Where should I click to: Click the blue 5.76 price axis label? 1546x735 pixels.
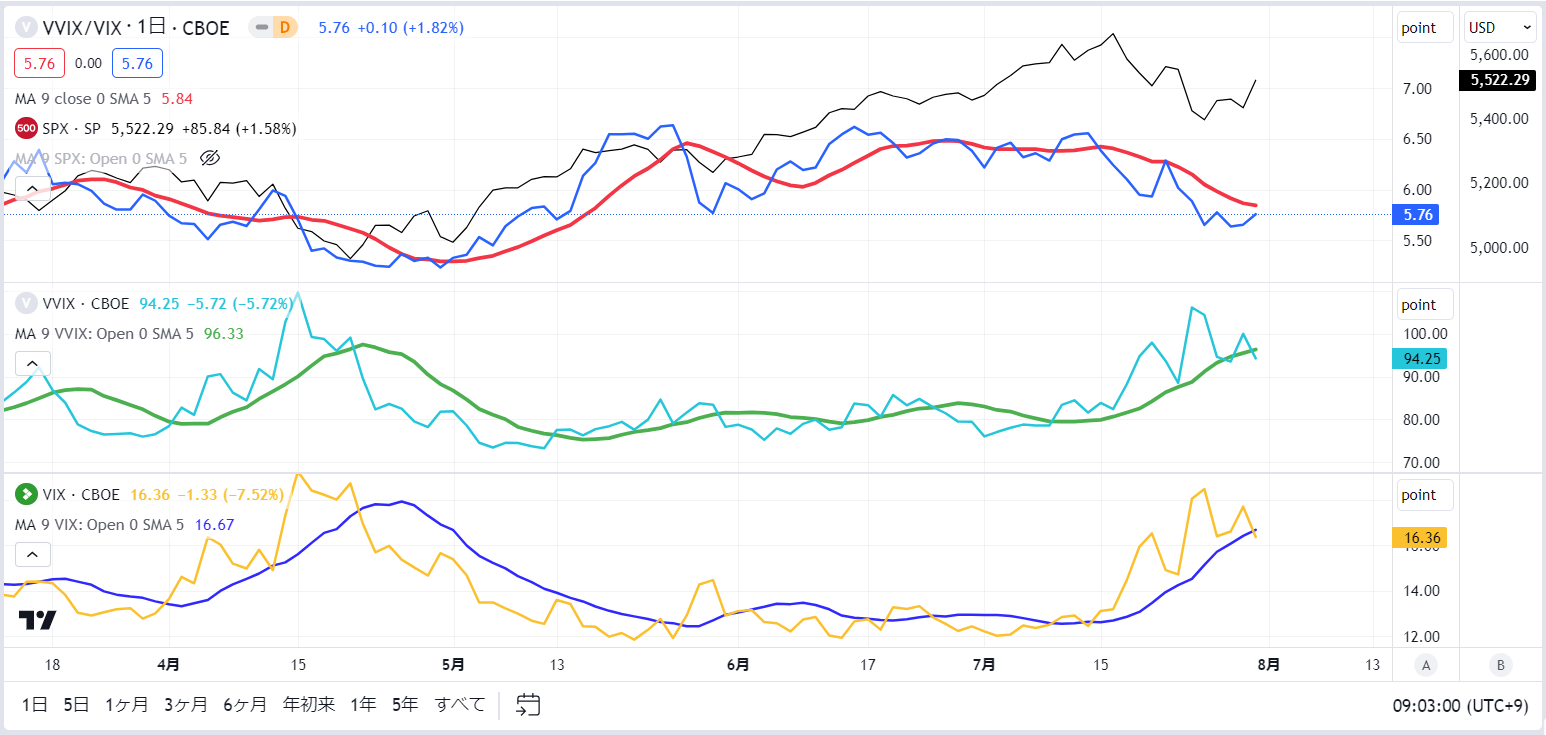(1418, 214)
